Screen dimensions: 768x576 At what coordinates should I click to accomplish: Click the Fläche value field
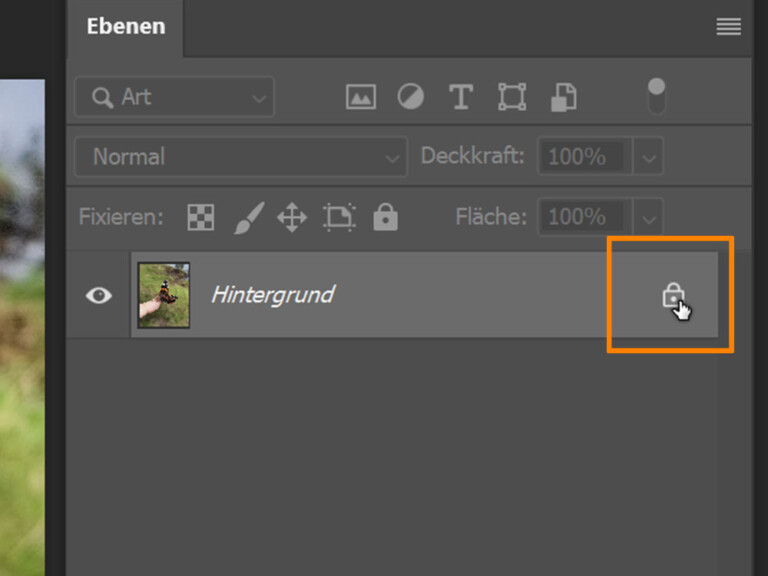click(x=585, y=217)
